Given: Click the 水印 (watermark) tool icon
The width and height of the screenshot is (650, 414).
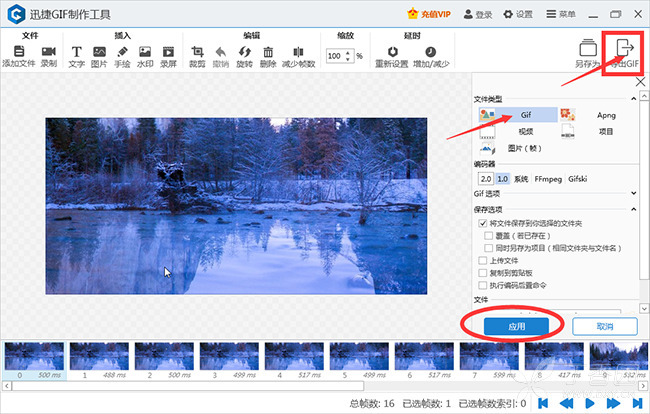Looking at the screenshot, I should tap(145, 52).
